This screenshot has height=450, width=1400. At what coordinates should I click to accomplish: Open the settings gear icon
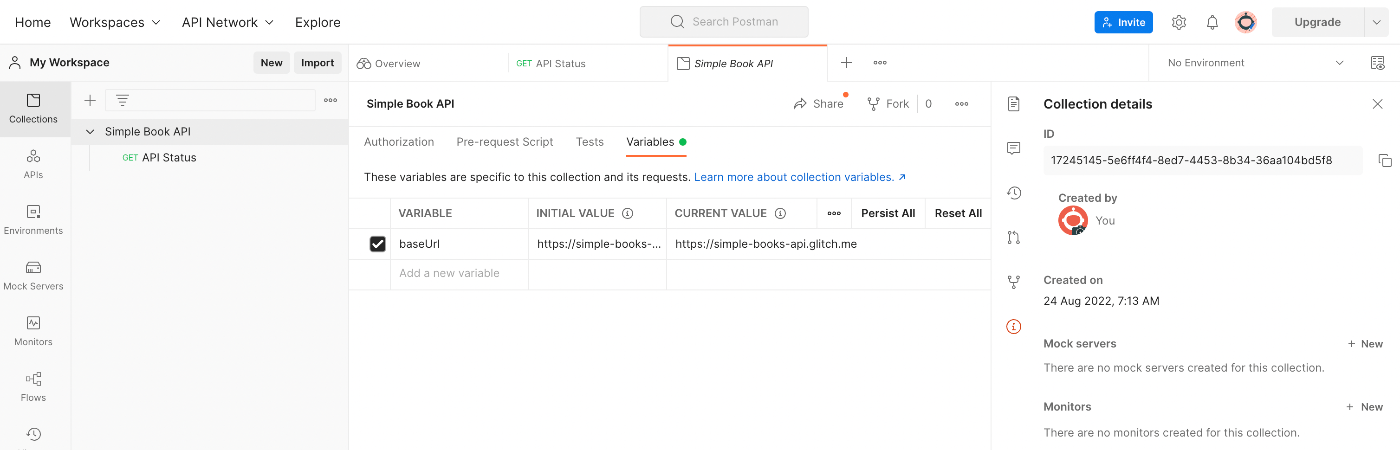1179,22
